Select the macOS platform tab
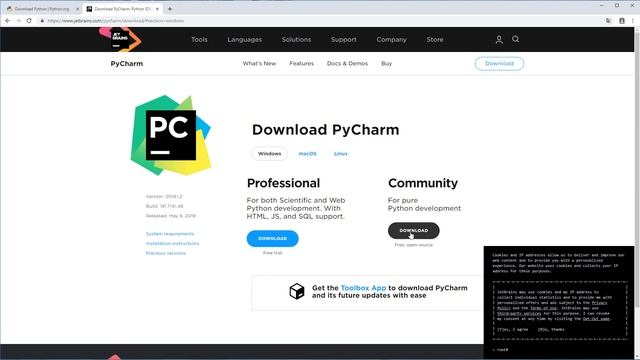 coord(307,154)
